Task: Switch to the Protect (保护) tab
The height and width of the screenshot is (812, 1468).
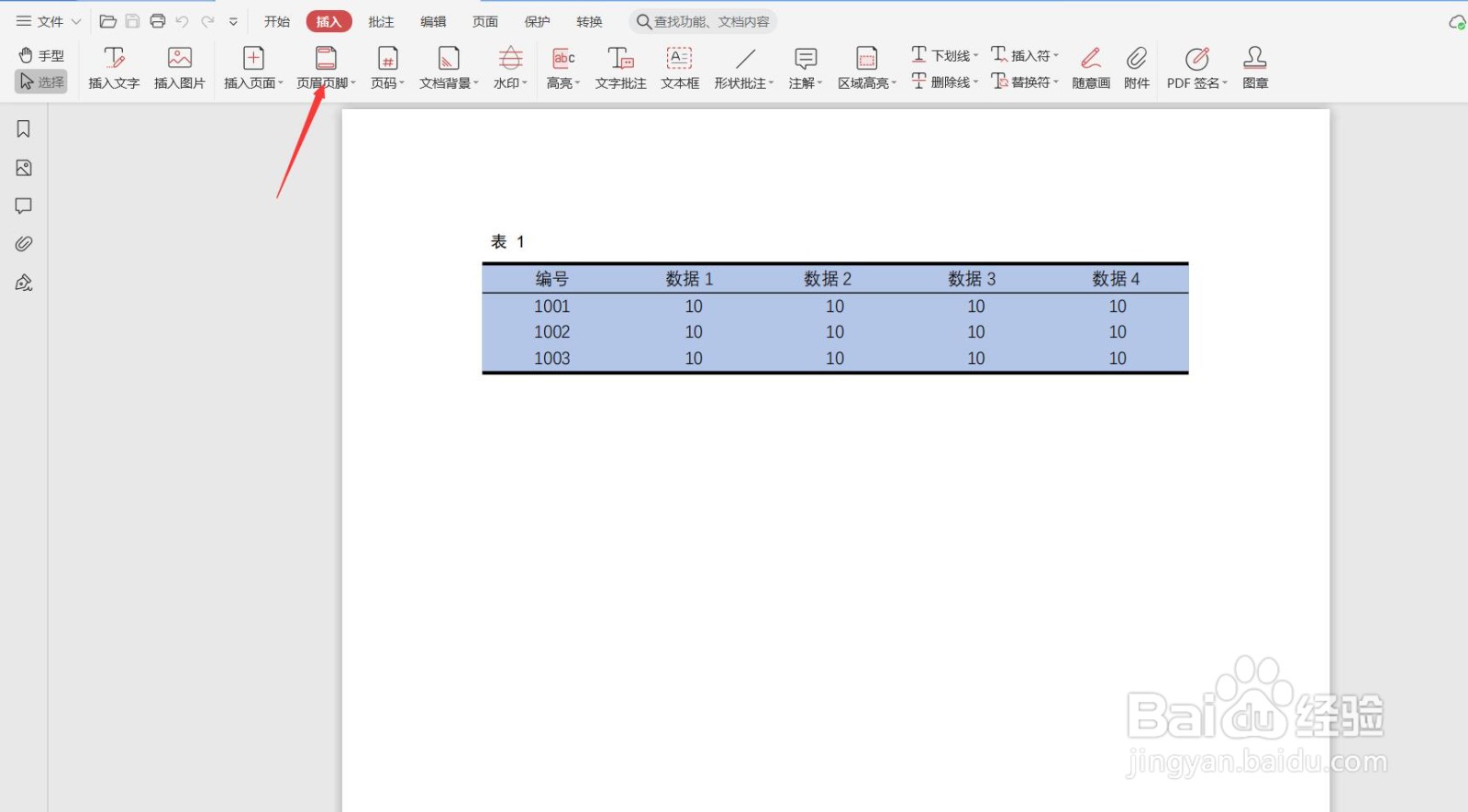Action: [x=538, y=21]
